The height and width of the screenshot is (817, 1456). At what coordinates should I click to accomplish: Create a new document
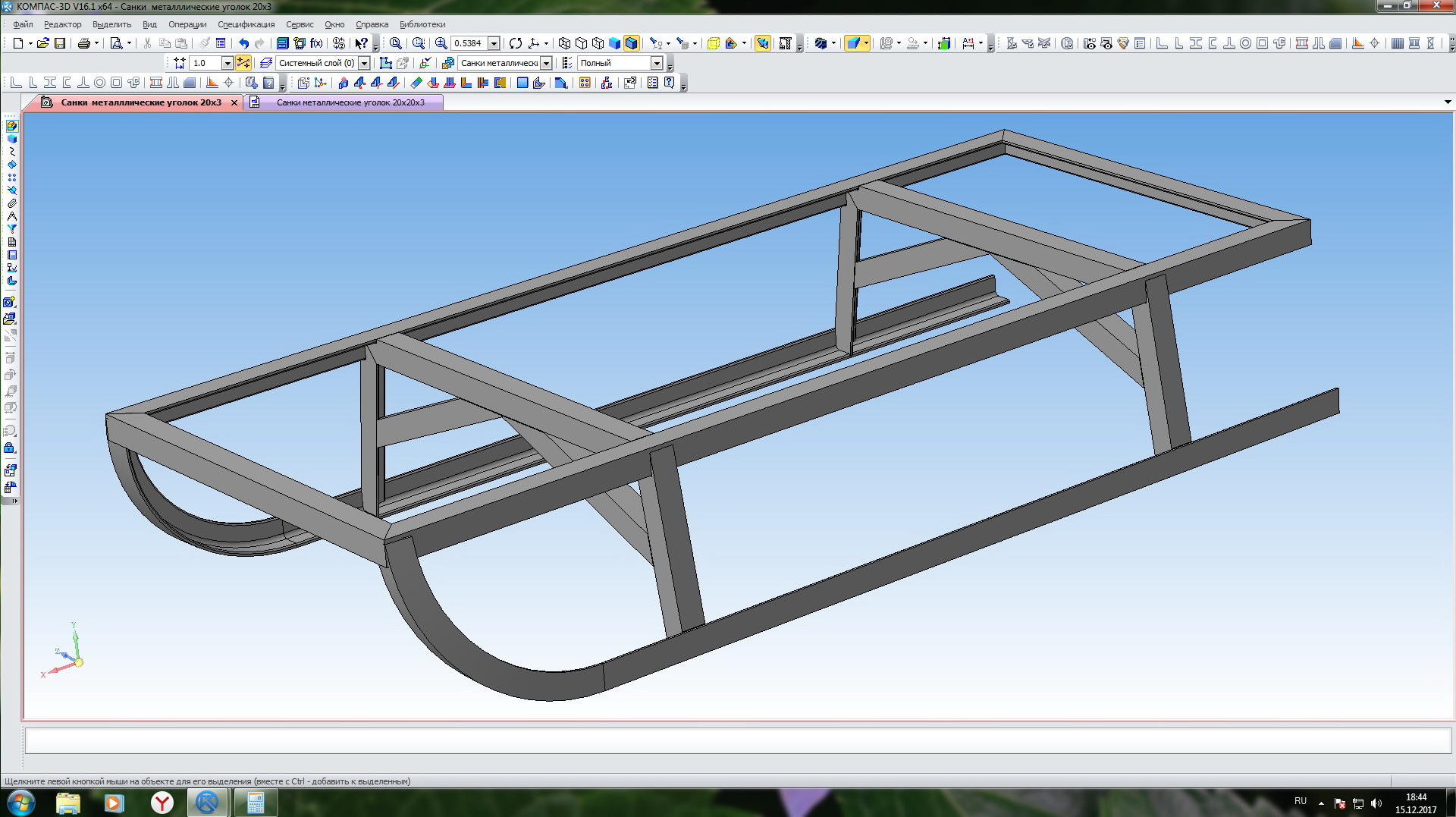17,43
